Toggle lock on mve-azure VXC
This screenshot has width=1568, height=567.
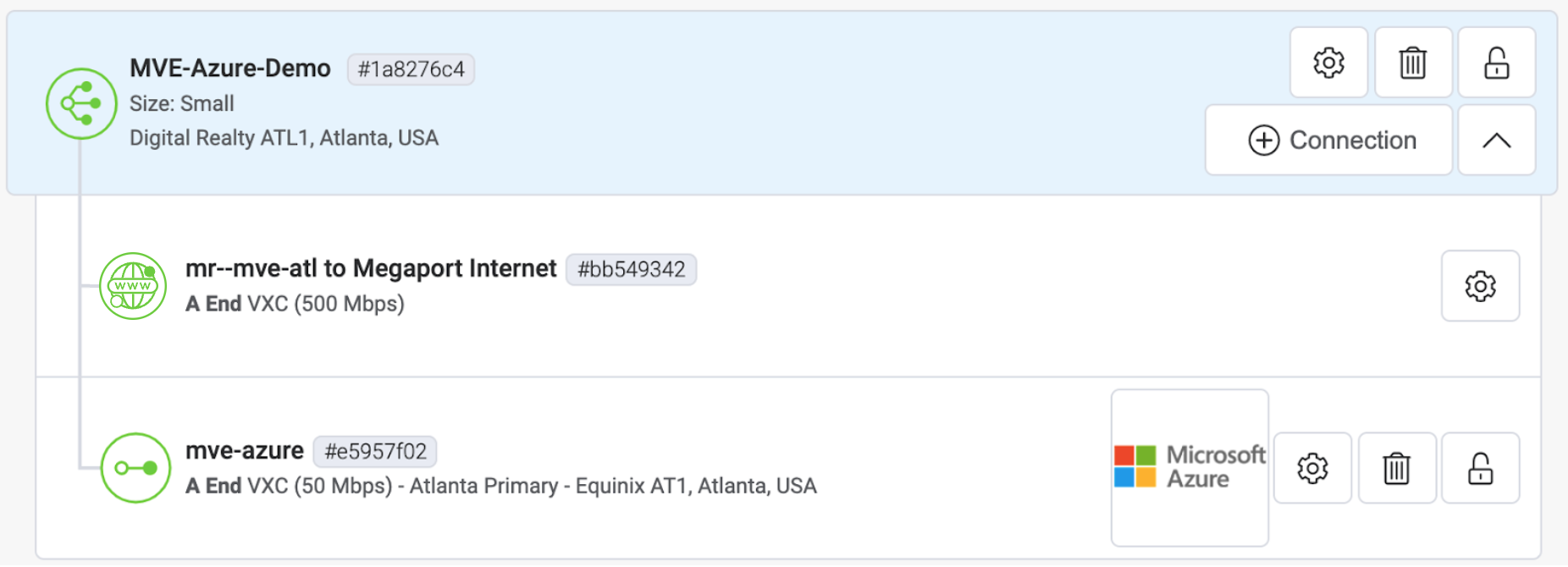[x=1480, y=468]
